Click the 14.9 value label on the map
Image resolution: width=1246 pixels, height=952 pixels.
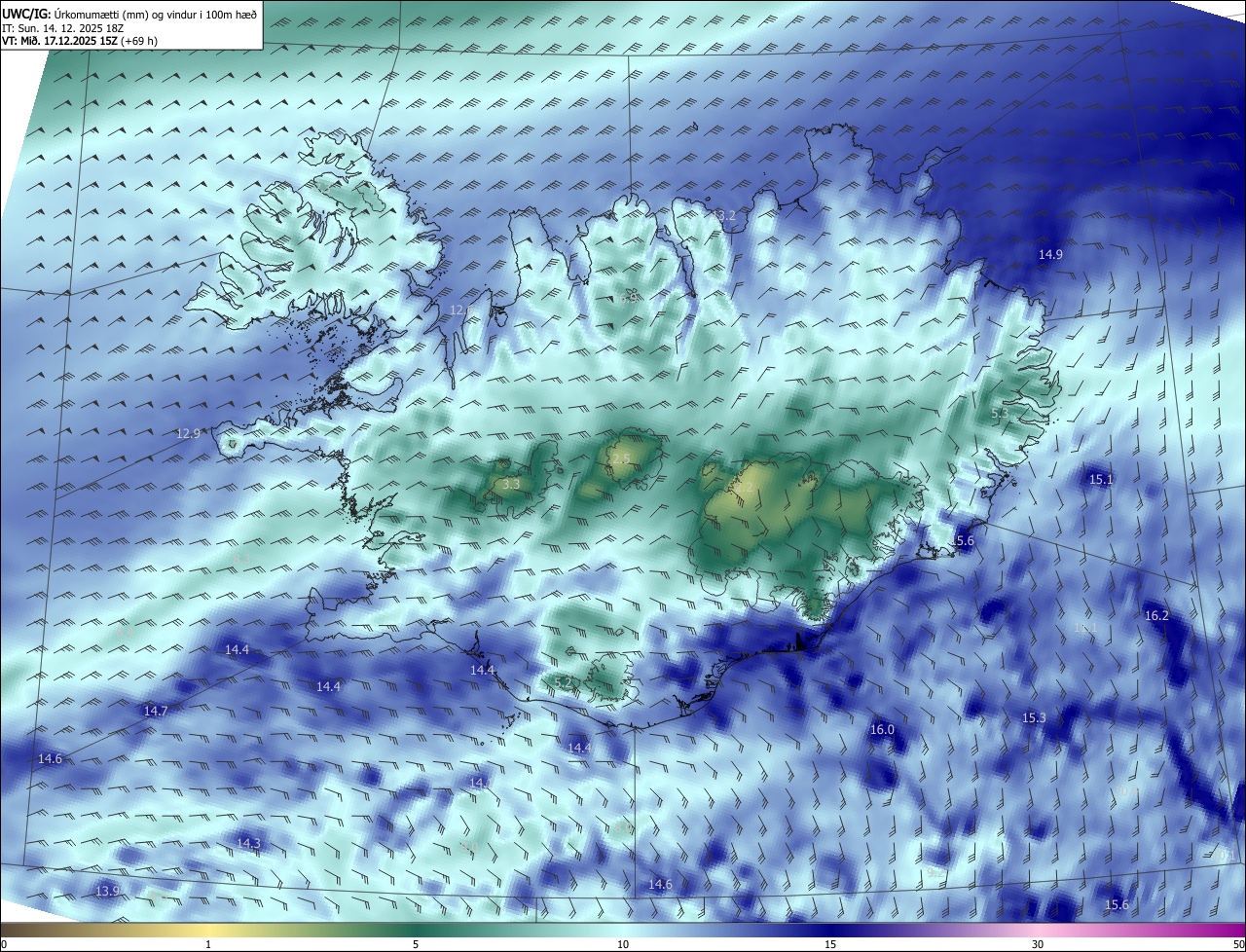[1050, 254]
